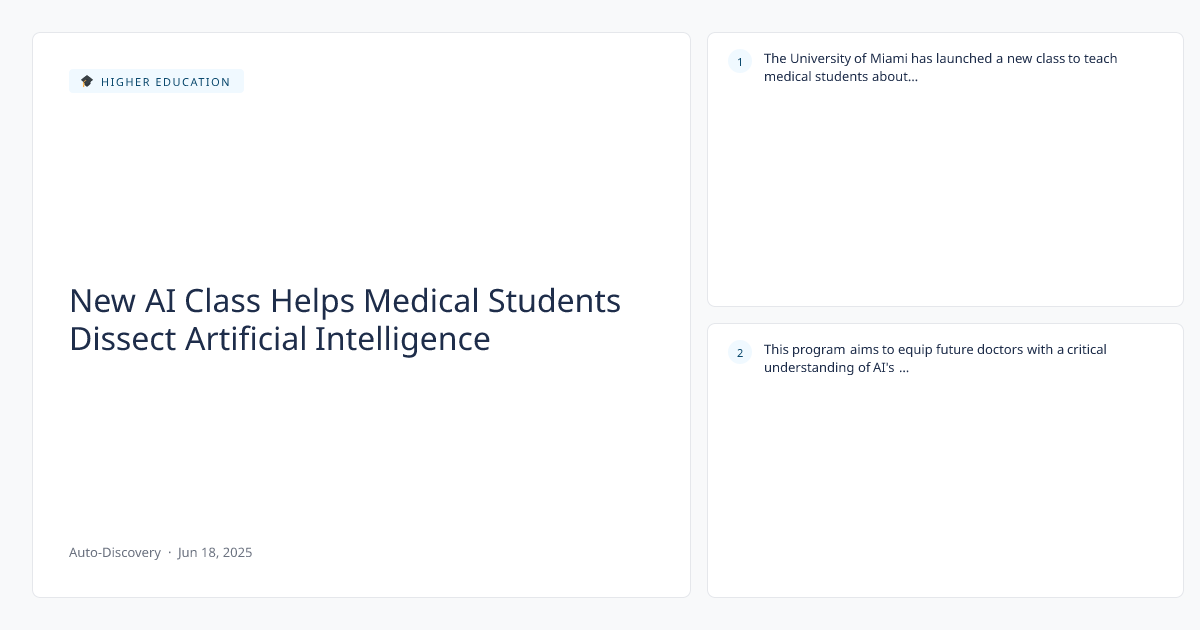Click 'HIGHER EDUCATION' label text
1200x630 pixels.
point(166,82)
